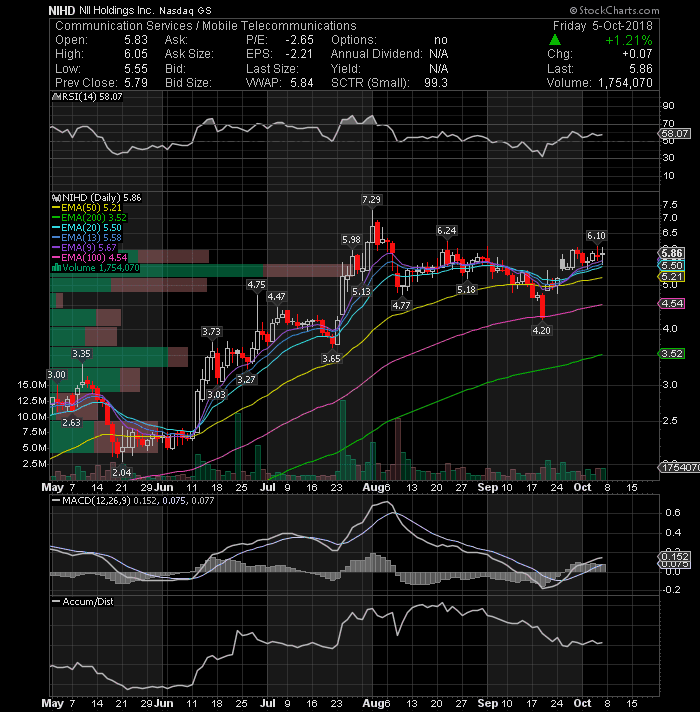Click the 3.52 EMA200 axis tag
Image resolution: width=700 pixels, height=712 pixels.
[672, 353]
